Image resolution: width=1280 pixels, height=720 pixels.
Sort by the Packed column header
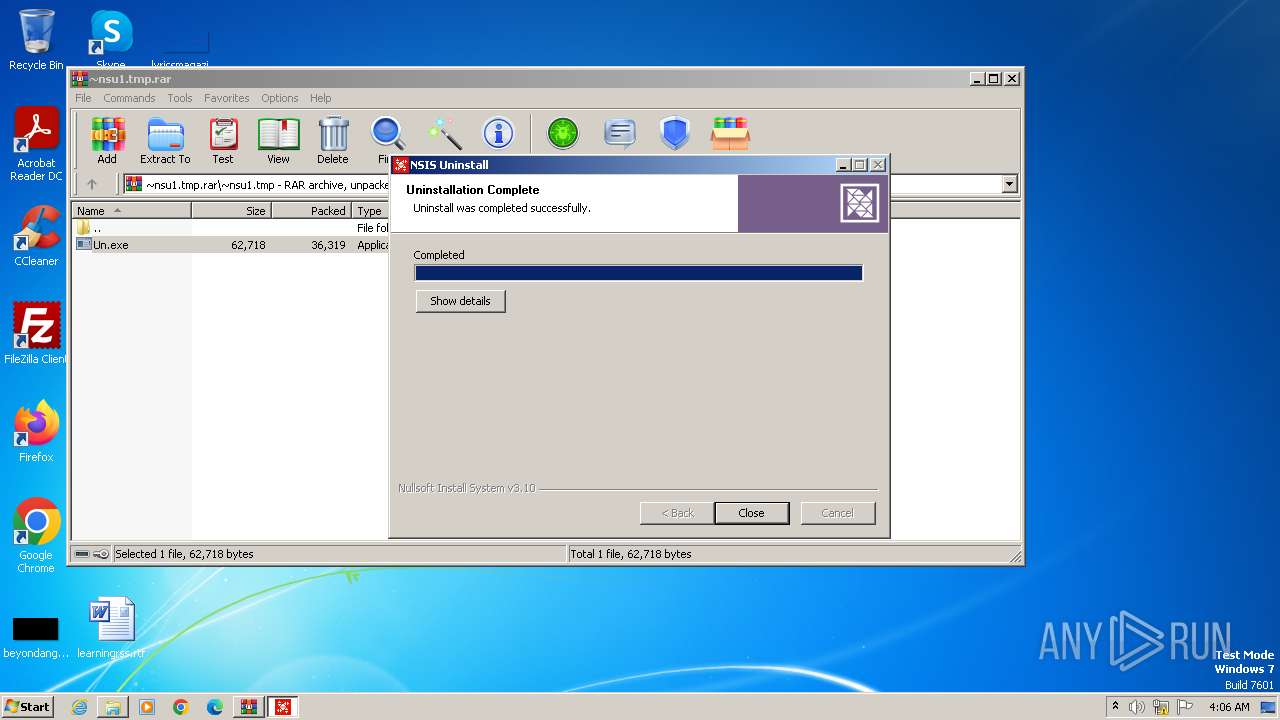click(x=311, y=211)
